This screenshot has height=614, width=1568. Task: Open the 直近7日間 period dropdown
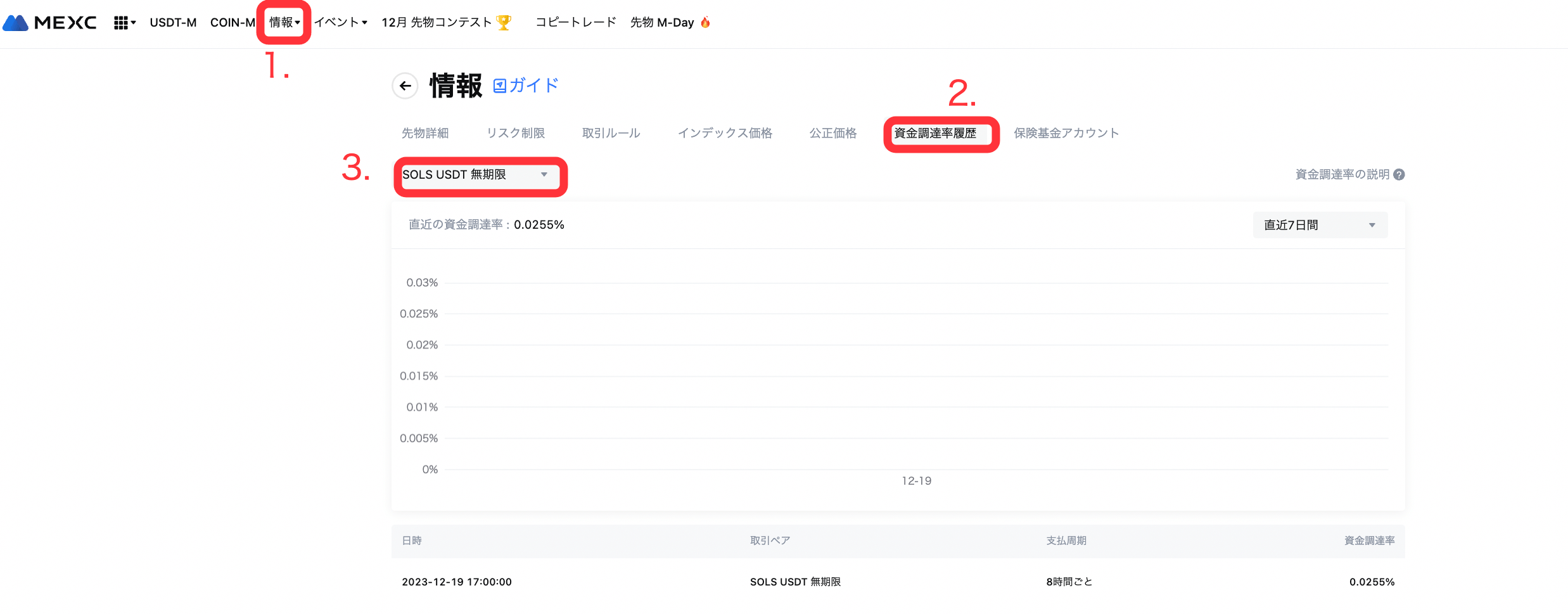[1320, 225]
